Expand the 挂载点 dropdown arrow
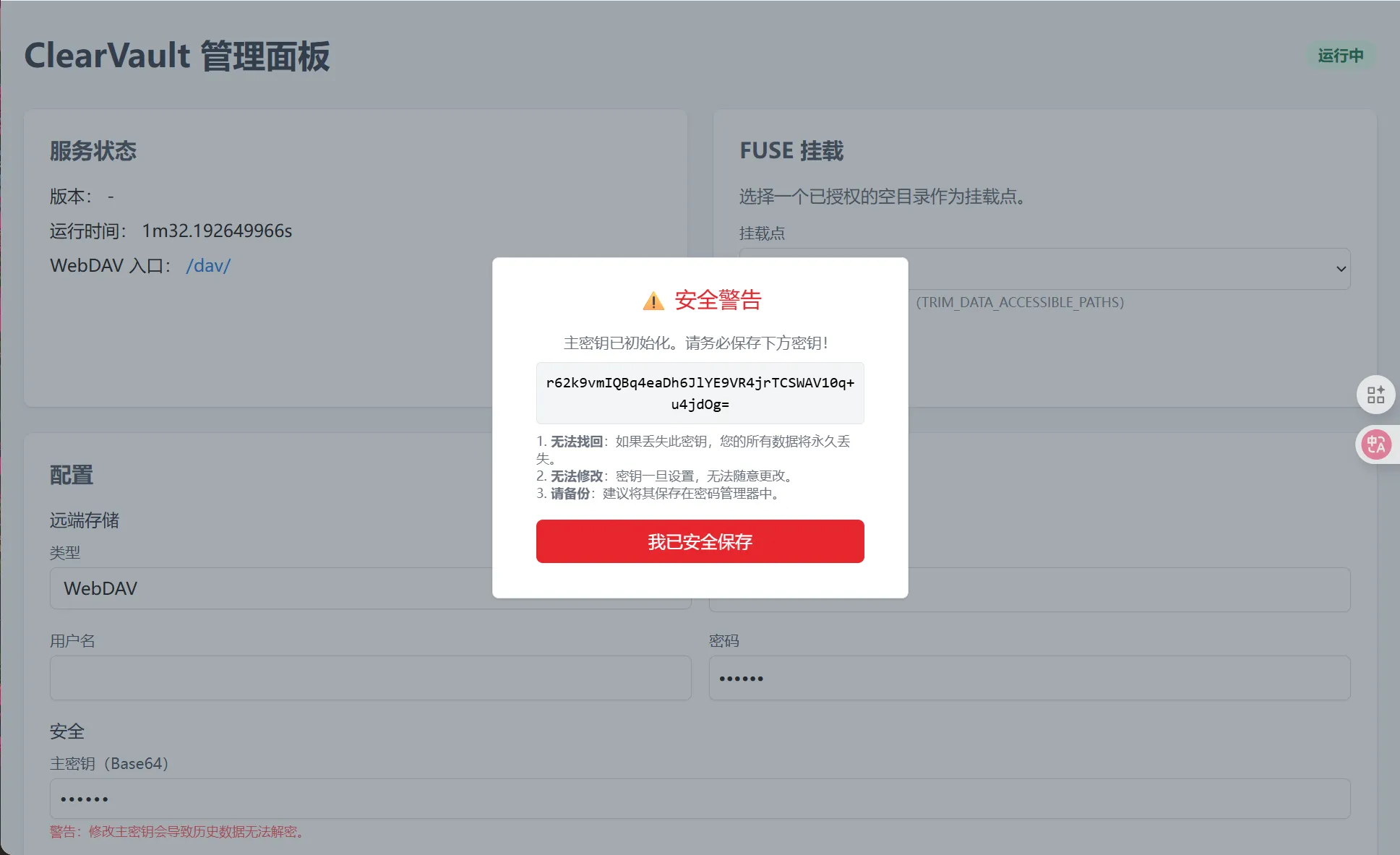Image resolution: width=1400 pixels, height=855 pixels. (x=1341, y=269)
